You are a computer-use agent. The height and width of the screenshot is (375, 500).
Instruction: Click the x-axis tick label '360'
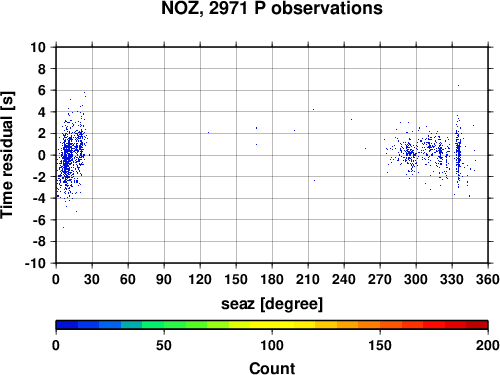click(x=488, y=279)
